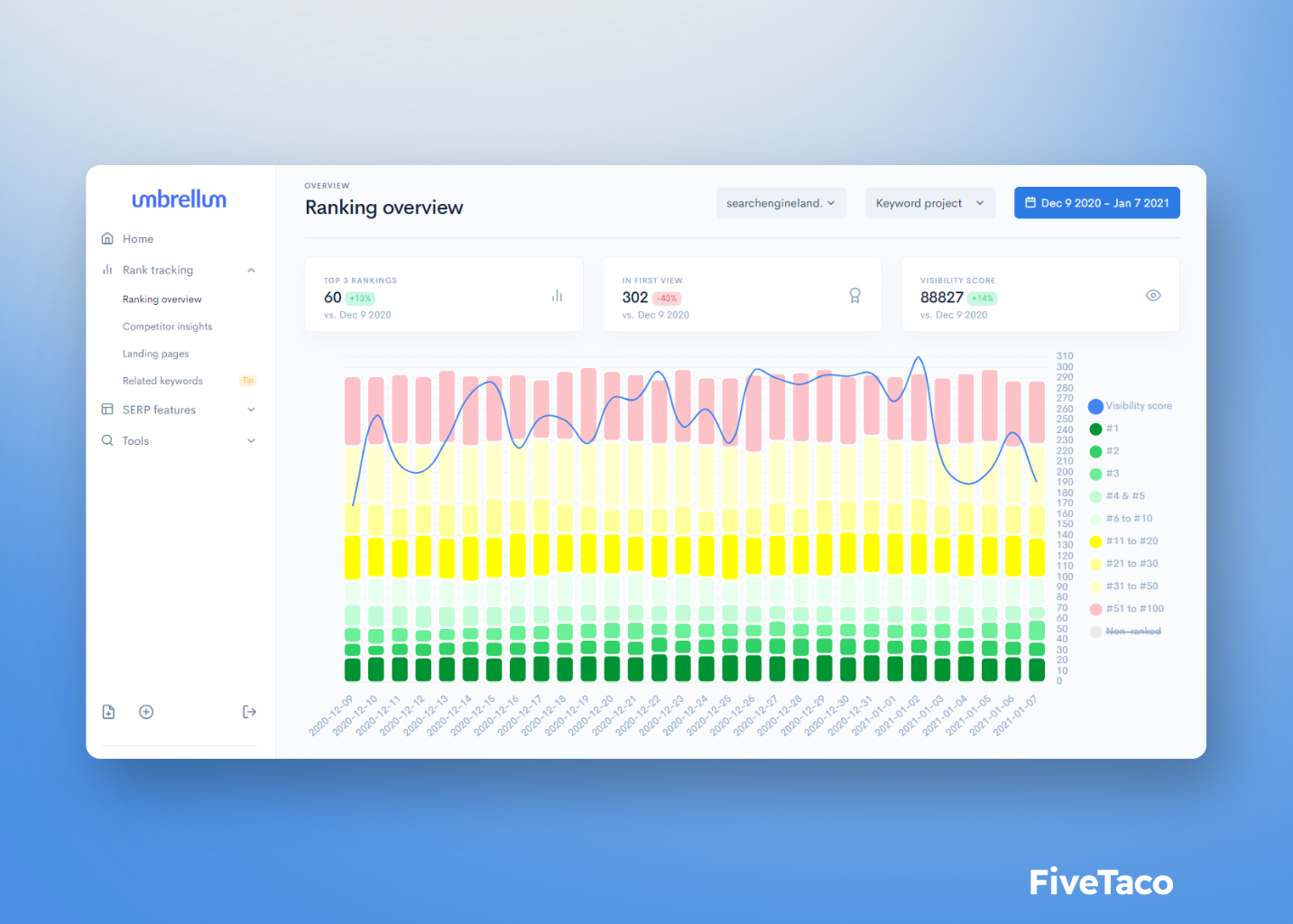1293x924 pixels.
Task: Select Ranking overview in the sidebar
Action: pyautogui.click(x=162, y=300)
